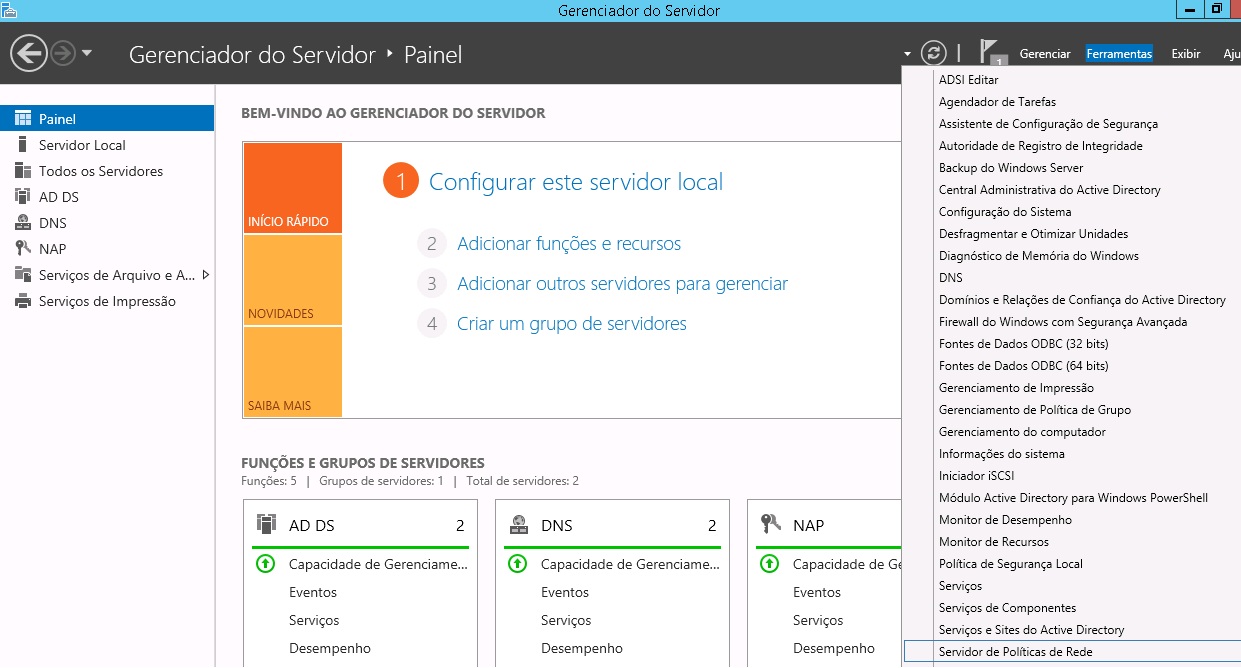Open the navigation history dropdown arrow

tap(87, 53)
